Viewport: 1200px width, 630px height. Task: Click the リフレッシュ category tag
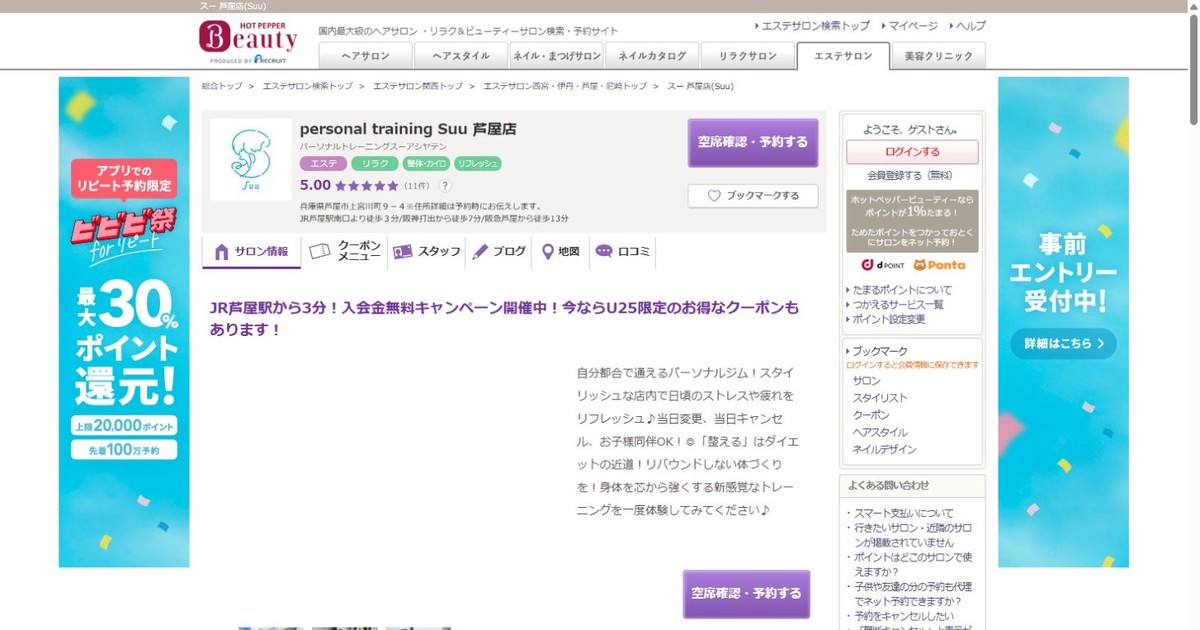[x=478, y=163]
